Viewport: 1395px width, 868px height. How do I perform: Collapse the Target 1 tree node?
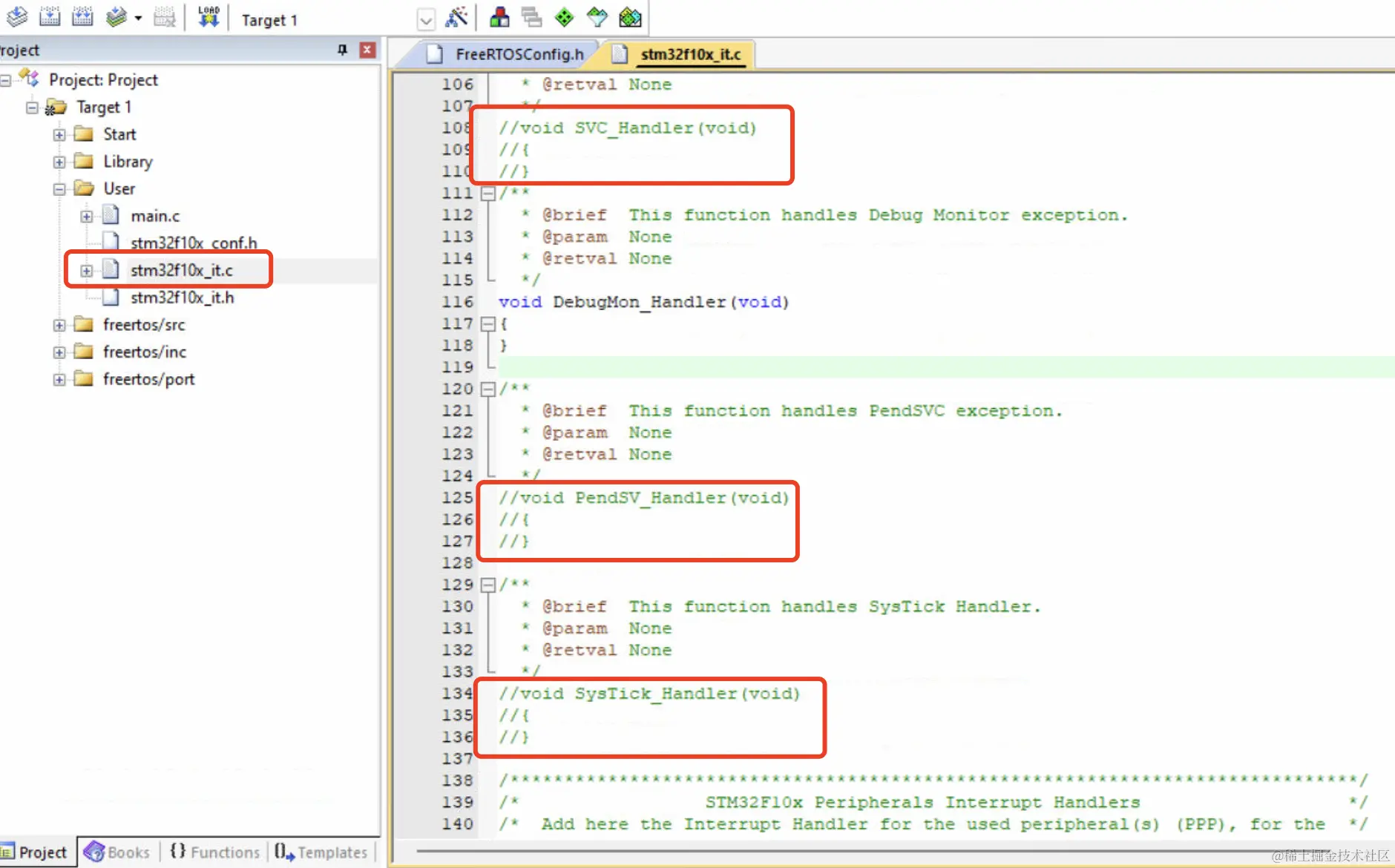[32, 108]
